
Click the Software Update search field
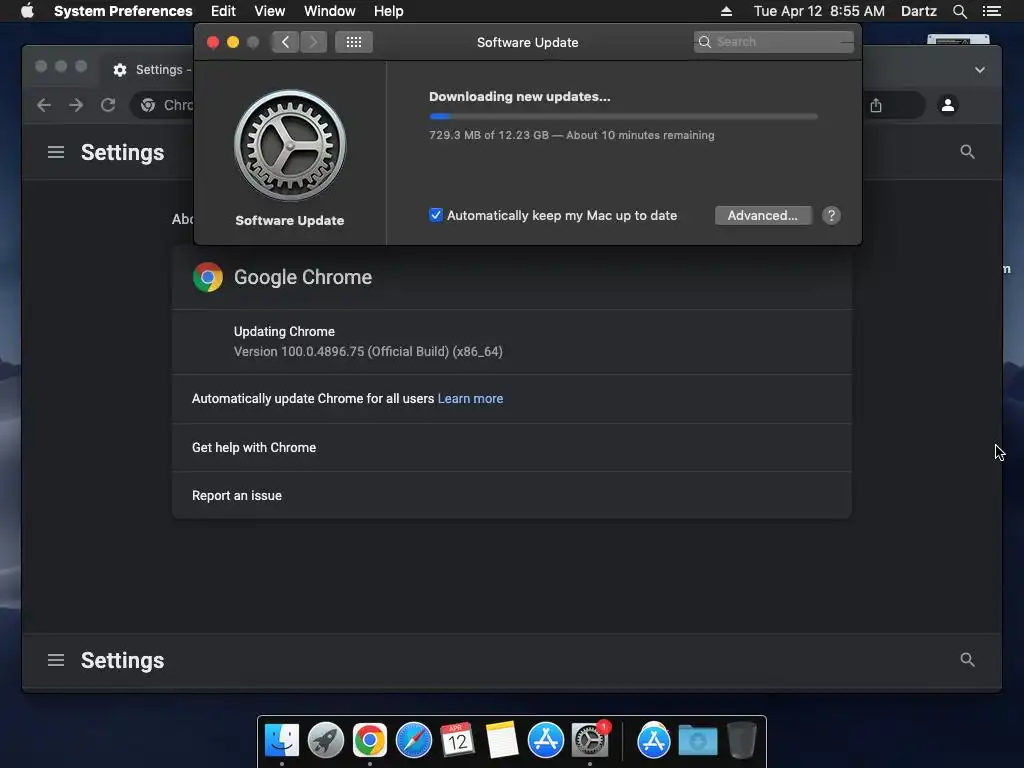pyautogui.click(x=773, y=42)
